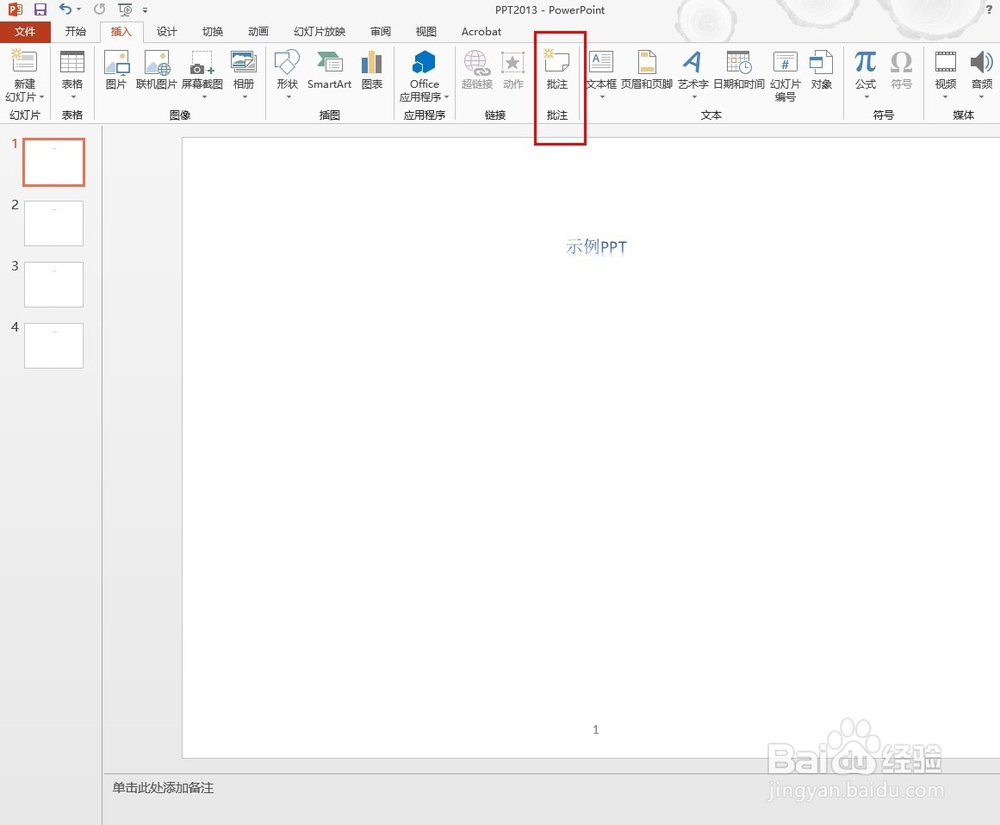1000x825 pixels.
Task: Undo the last action
Action: [65, 9]
